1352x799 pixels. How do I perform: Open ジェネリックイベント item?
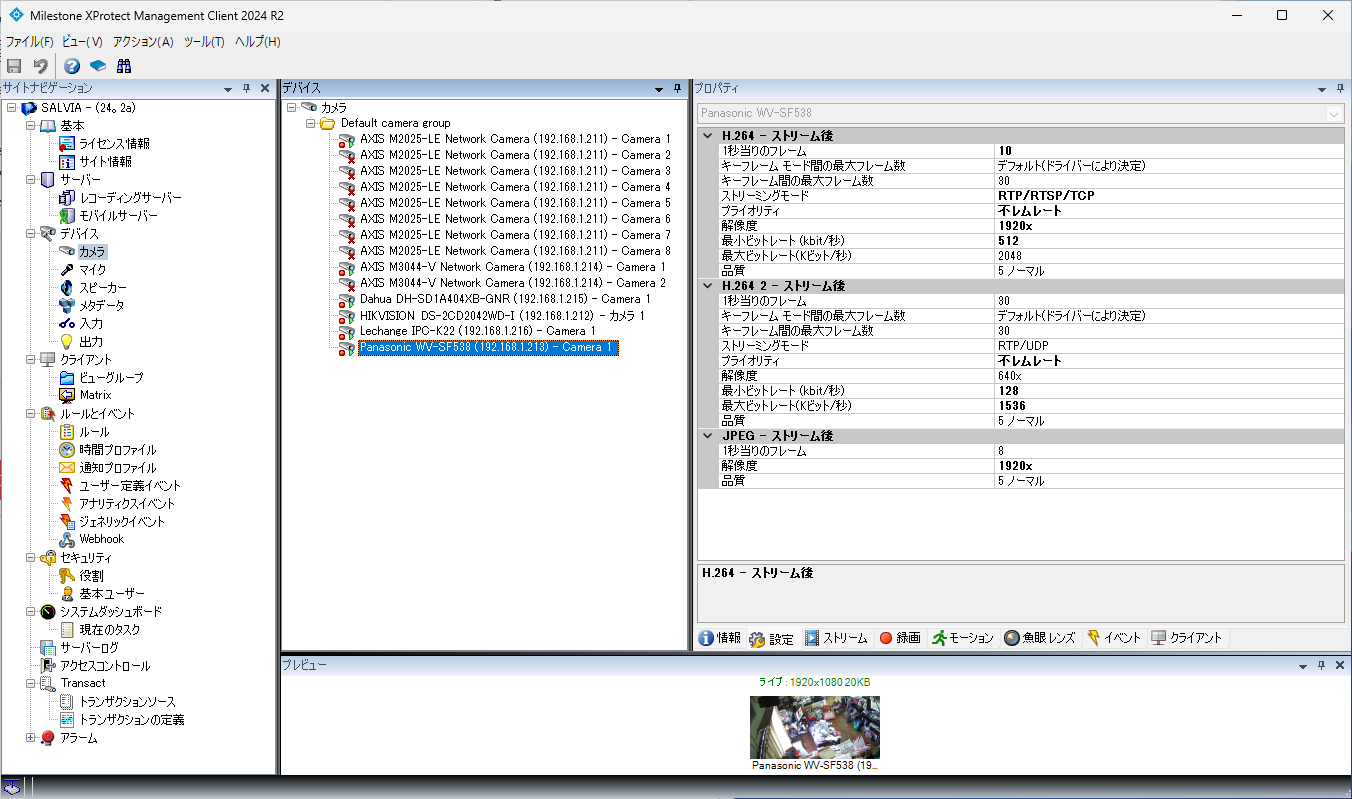(x=122, y=522)
